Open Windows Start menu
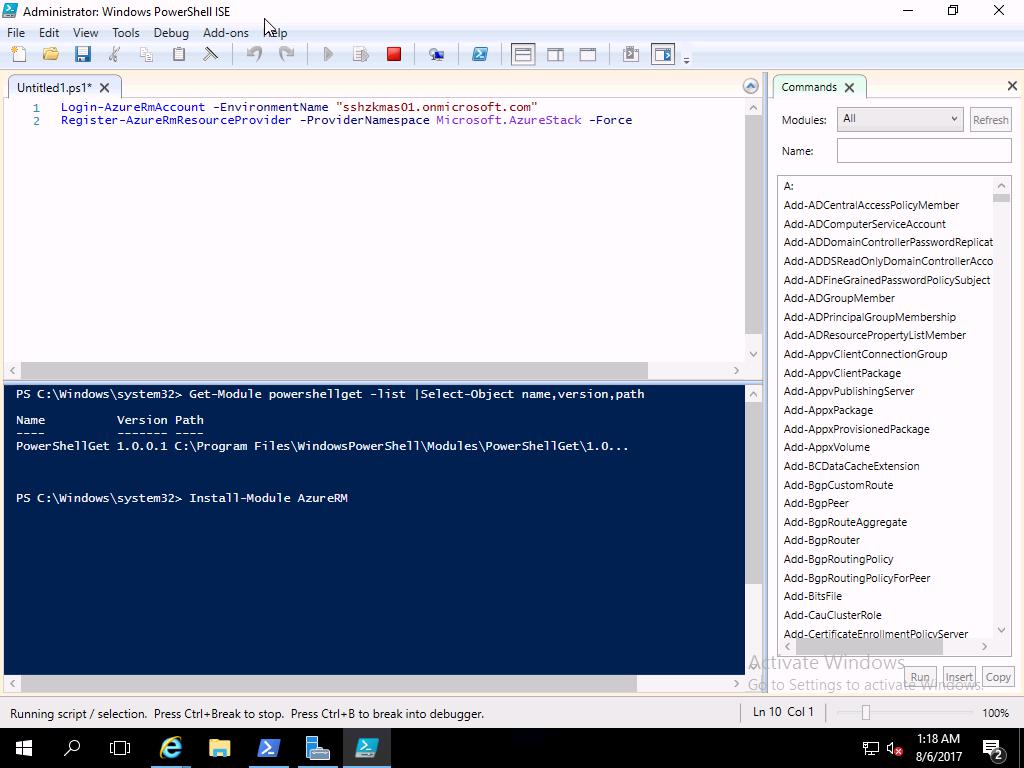This screenshot has width=1024, height=768. point(24,748)
